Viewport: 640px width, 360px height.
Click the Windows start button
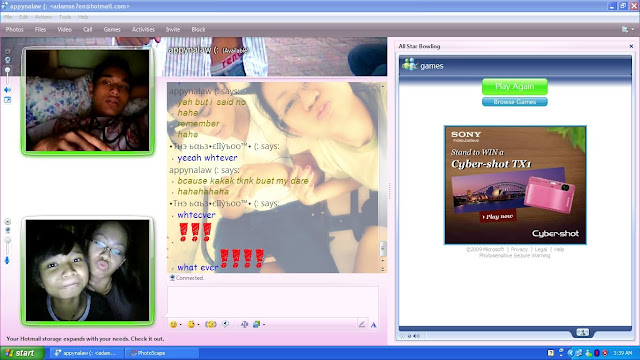coord(22,353)
